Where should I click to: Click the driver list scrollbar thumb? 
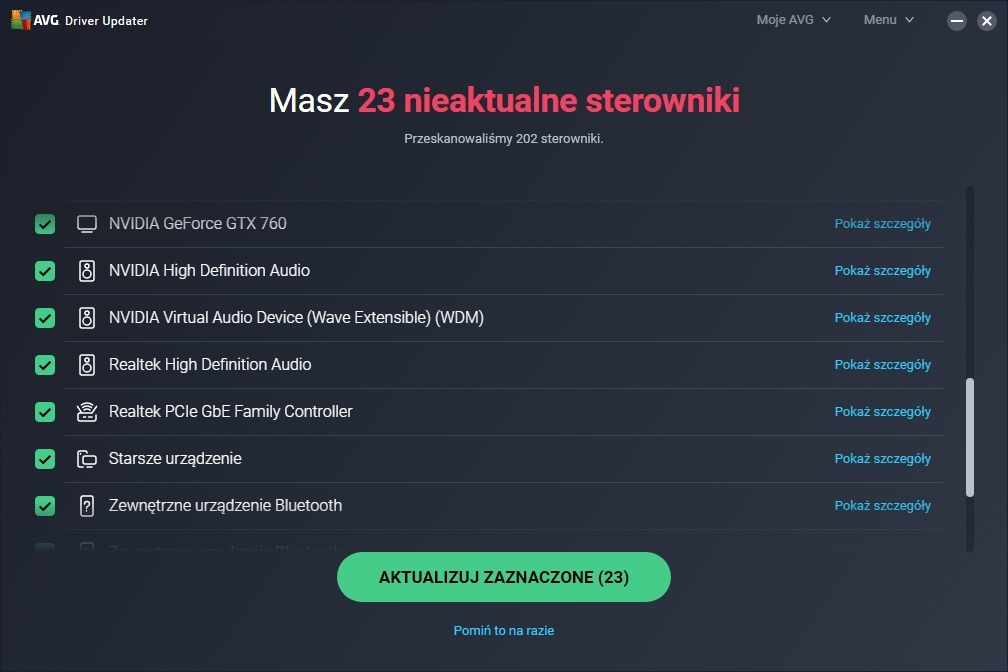pyautogui.click(x=969, y=437)
